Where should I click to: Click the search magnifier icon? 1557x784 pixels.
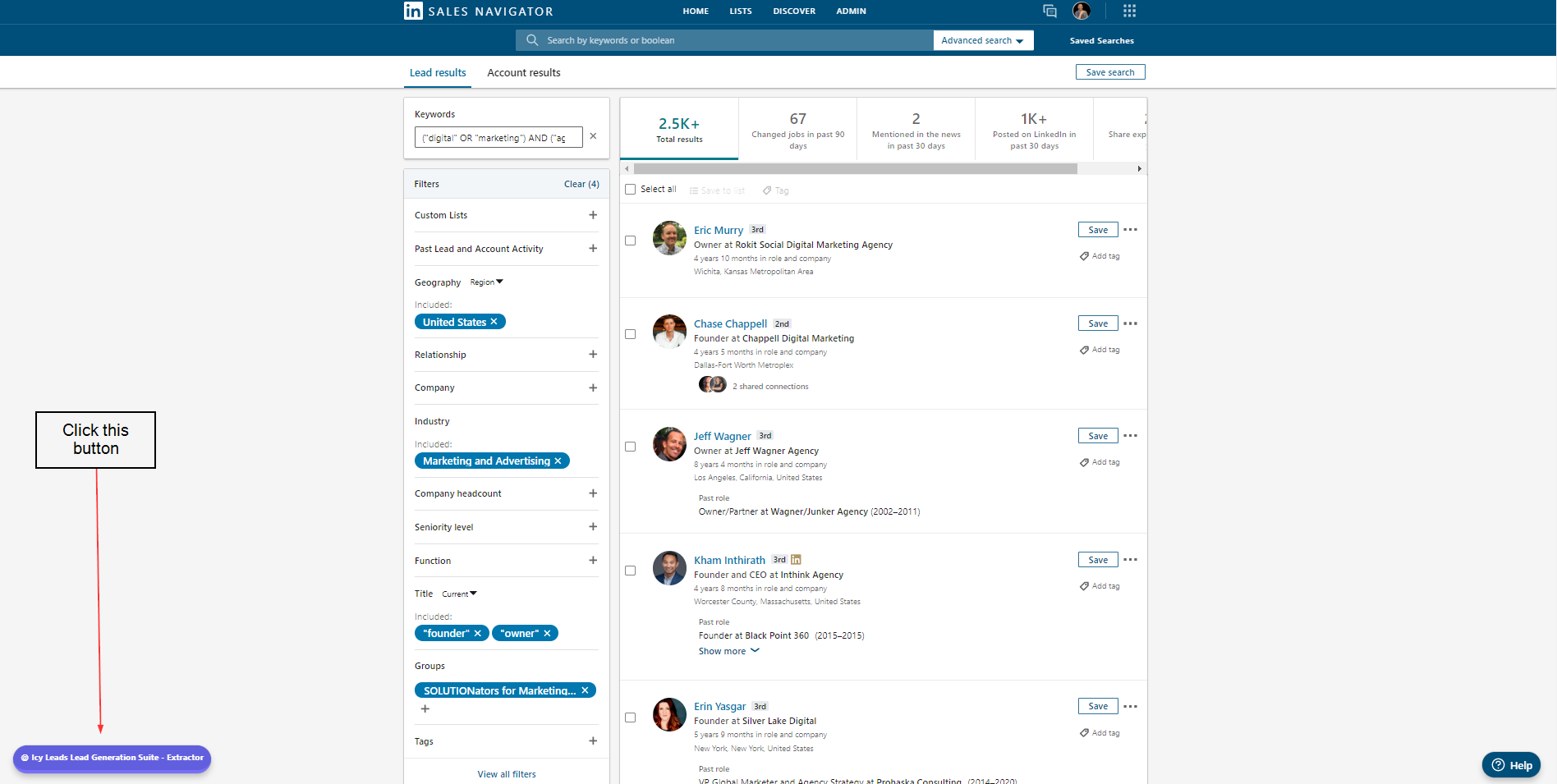point(532,40)
